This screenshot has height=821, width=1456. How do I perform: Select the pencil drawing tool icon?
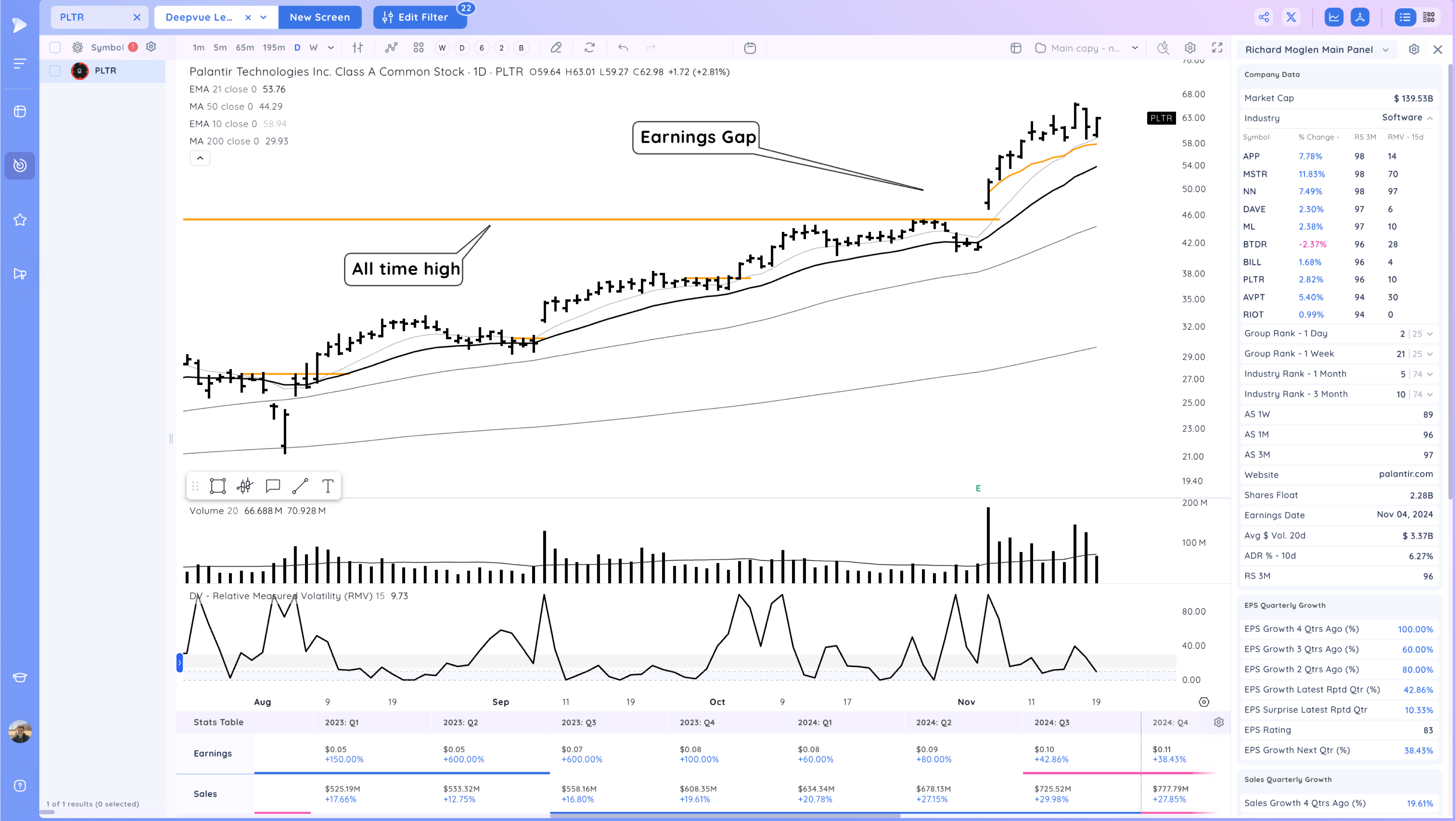[556, 48]
